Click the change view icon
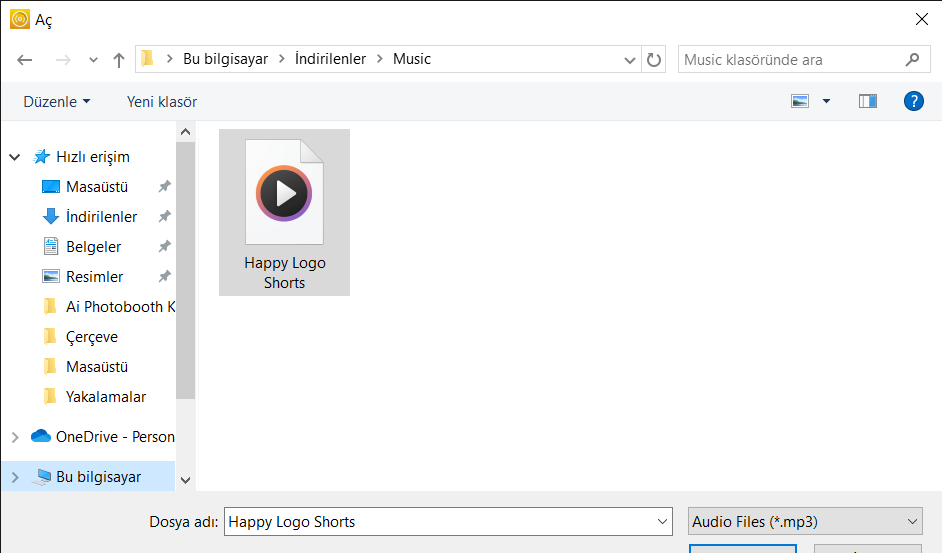The height and width of the screenshot is (553, 942). [x=800, y=101]
